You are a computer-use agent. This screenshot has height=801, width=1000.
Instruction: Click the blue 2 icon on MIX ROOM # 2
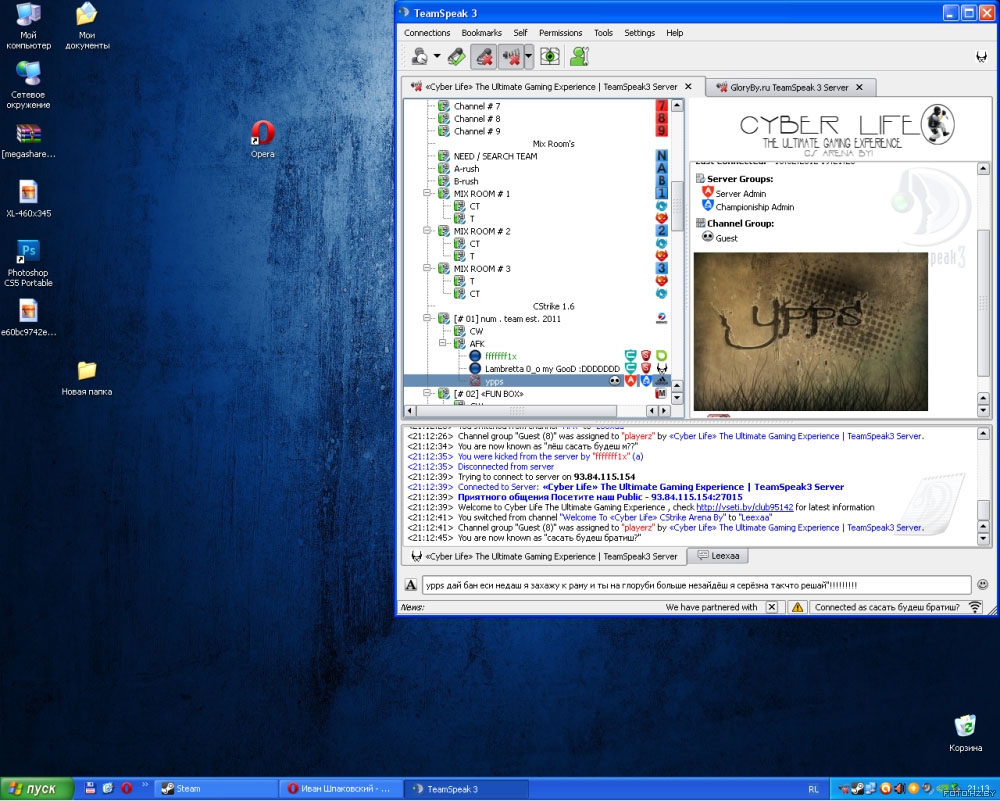(661, 231)
